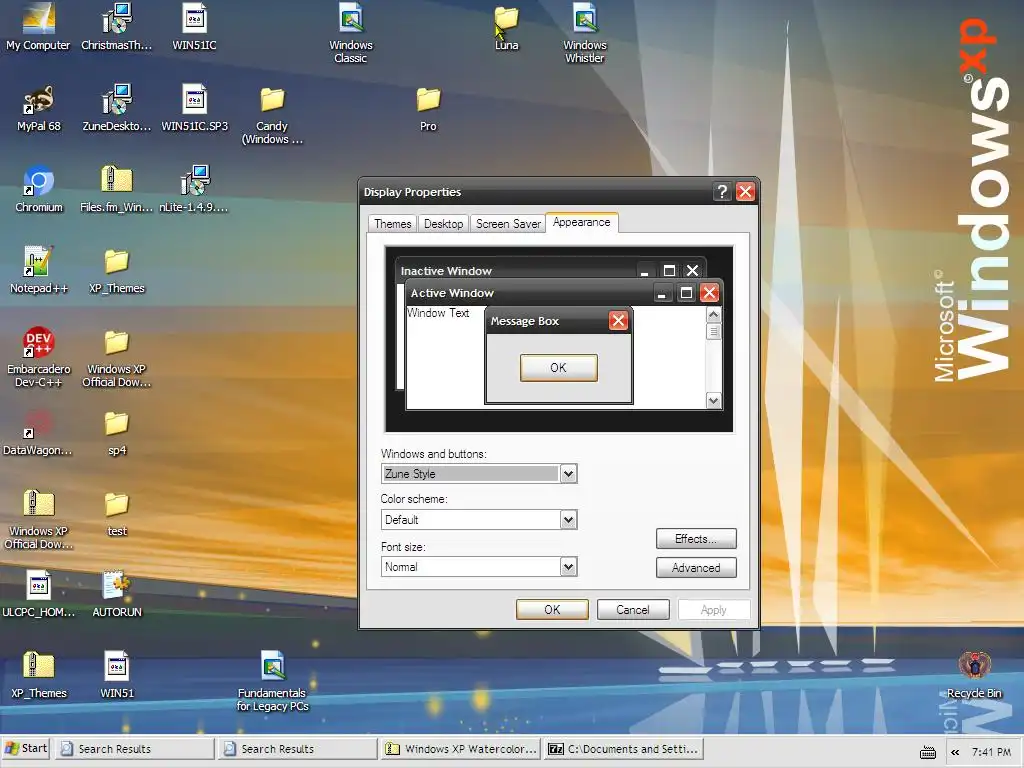Open Windows Classic theme file icon
Screen dimensions: 1024x768
pos(351,33)
